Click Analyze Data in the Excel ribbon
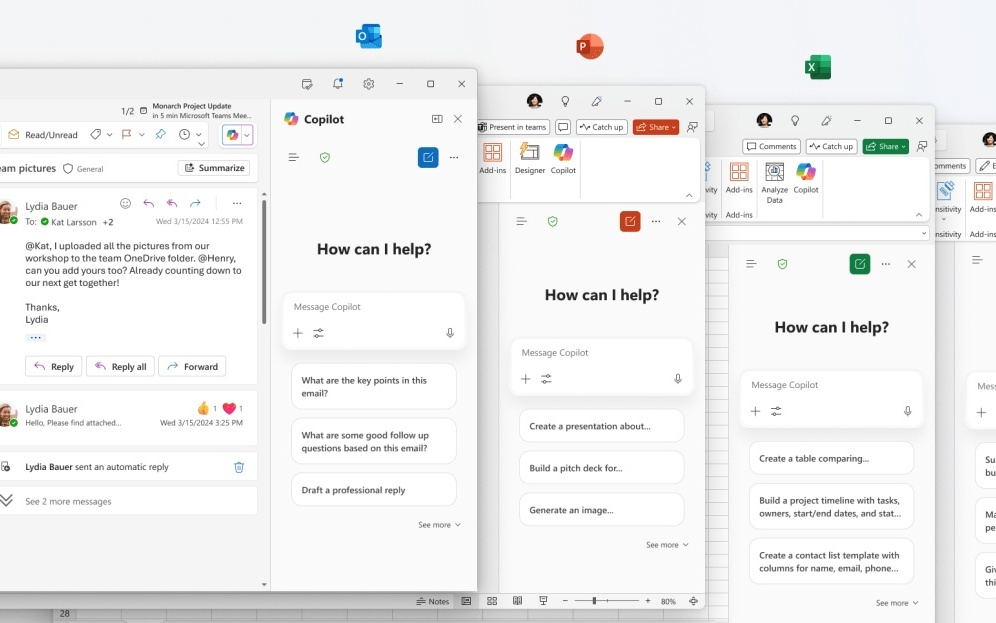Screen dimensions: 996x623 [x=774, y=181]
